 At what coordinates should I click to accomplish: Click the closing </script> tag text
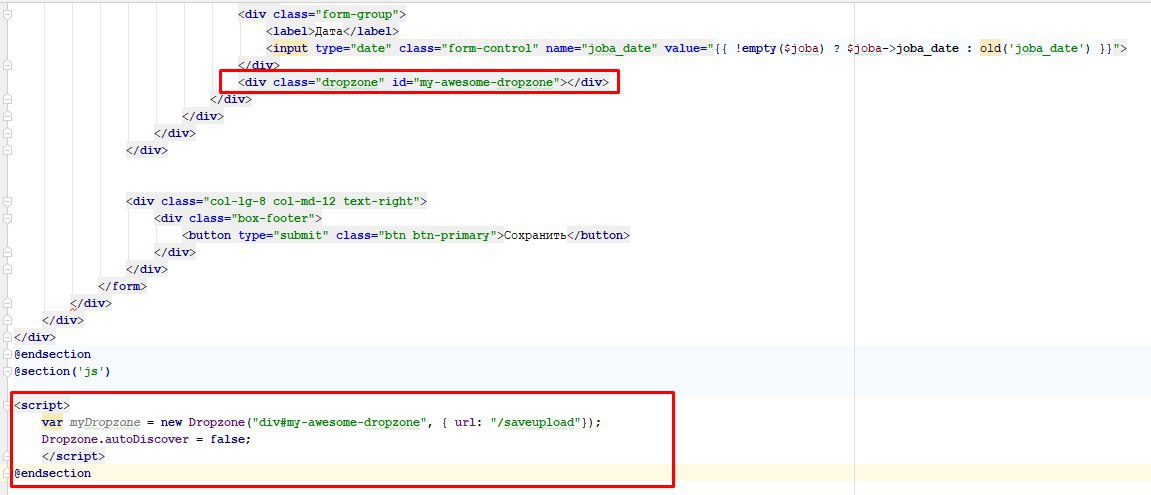click(73, 456)
